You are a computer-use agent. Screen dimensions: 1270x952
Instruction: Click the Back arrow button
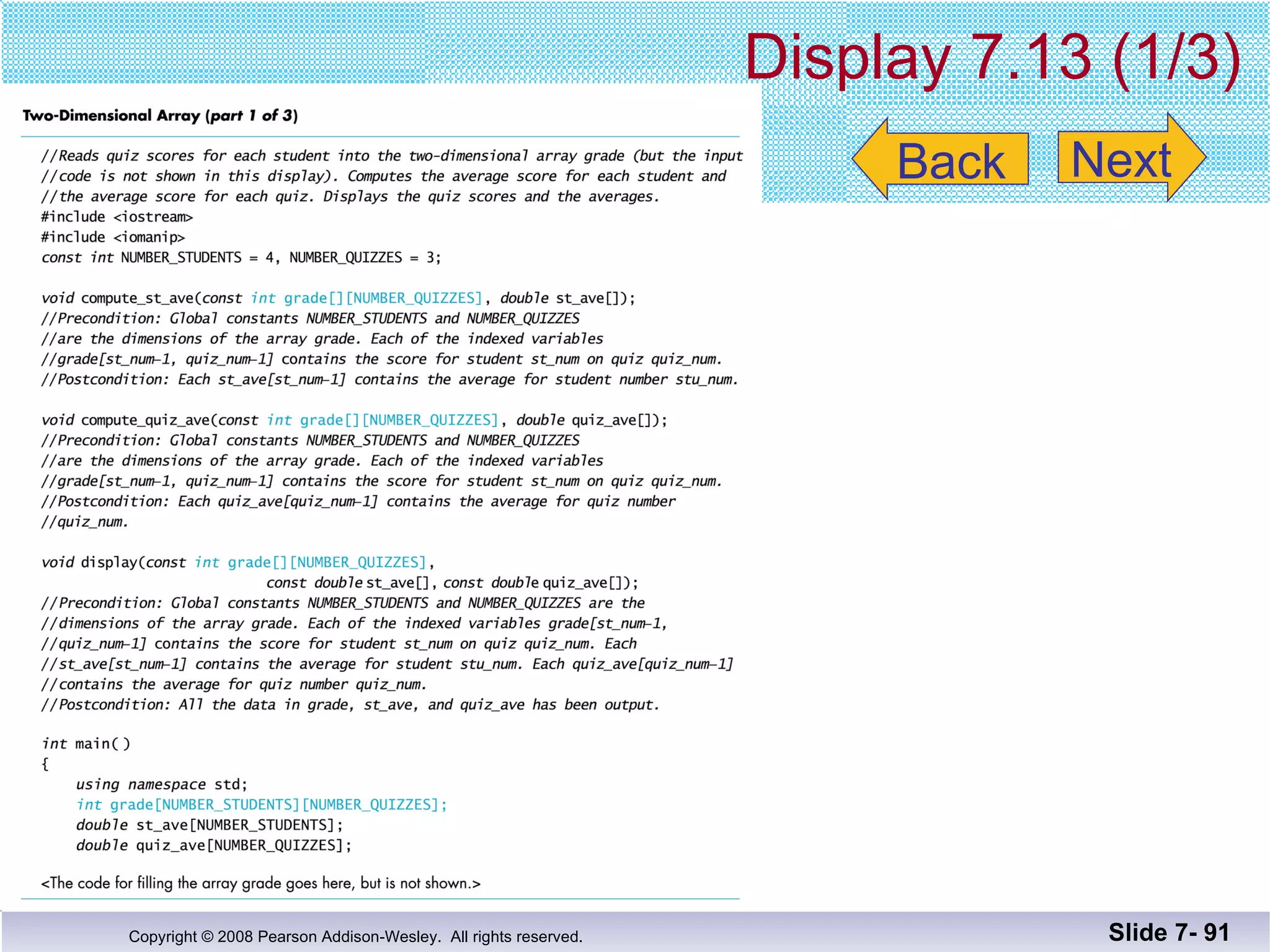click(x=941, y=159)
